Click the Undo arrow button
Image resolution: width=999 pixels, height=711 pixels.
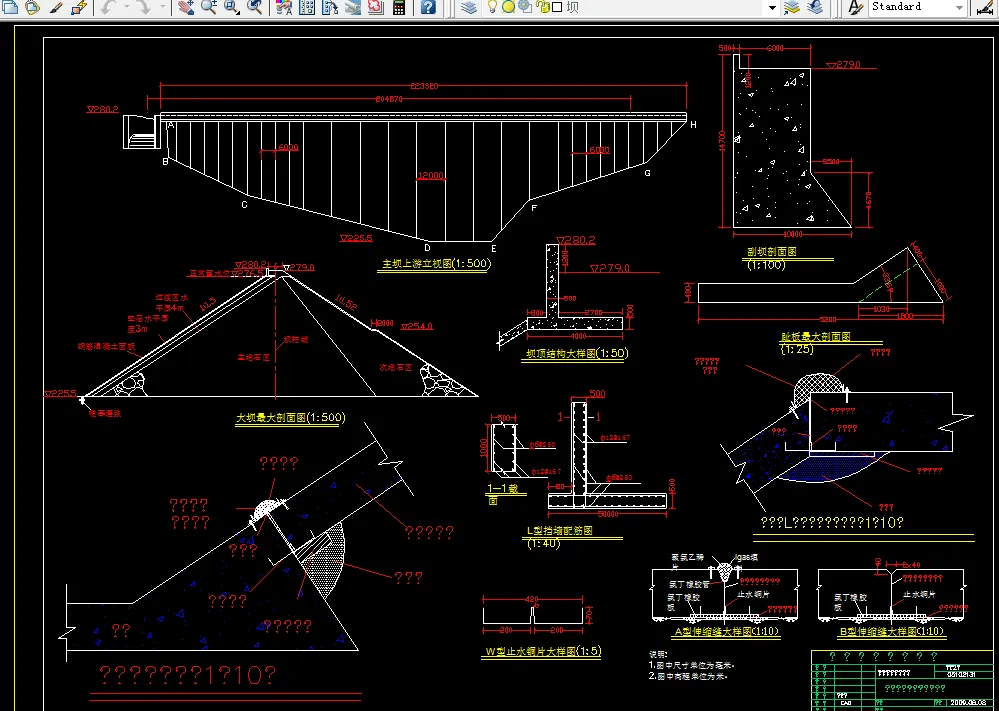point(108,7)
